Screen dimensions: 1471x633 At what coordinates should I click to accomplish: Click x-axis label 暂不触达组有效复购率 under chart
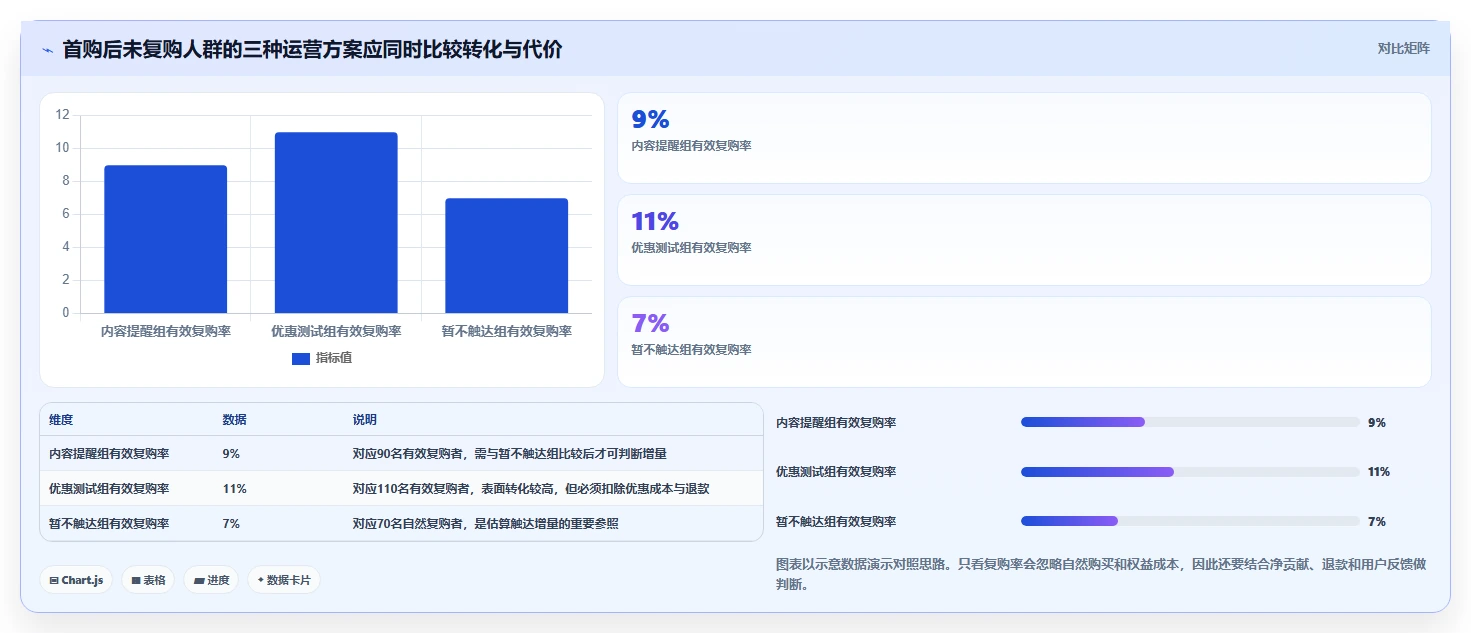pos(507,331)
